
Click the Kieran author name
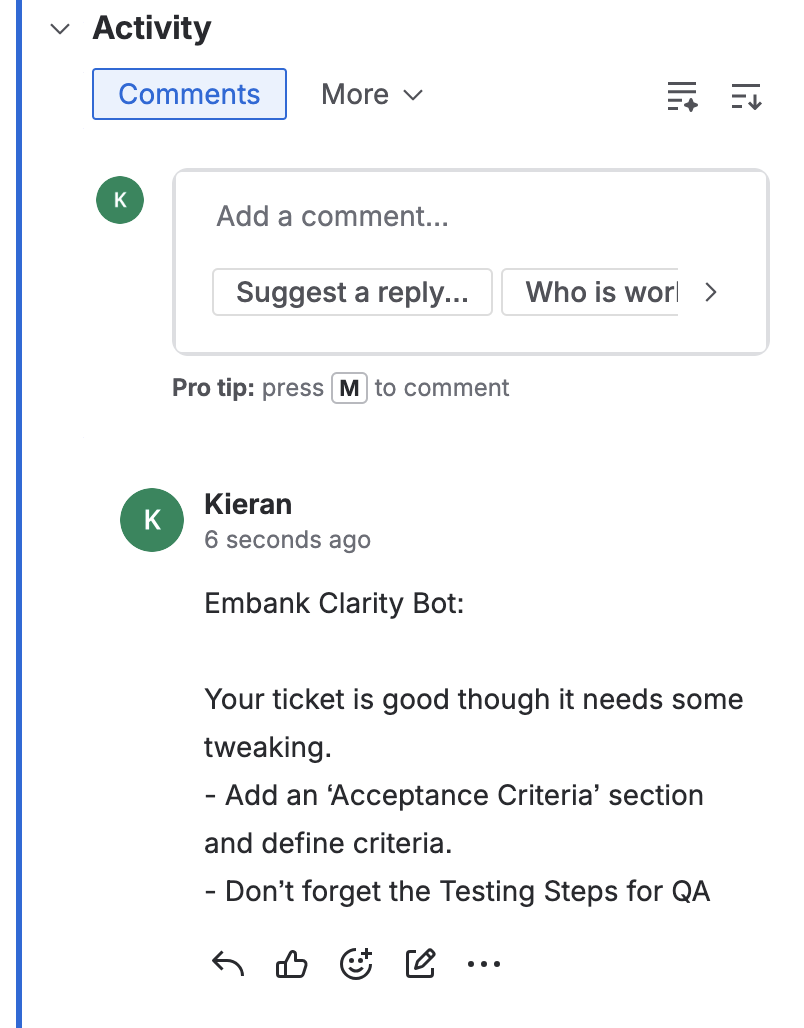[x=248, y=503]
